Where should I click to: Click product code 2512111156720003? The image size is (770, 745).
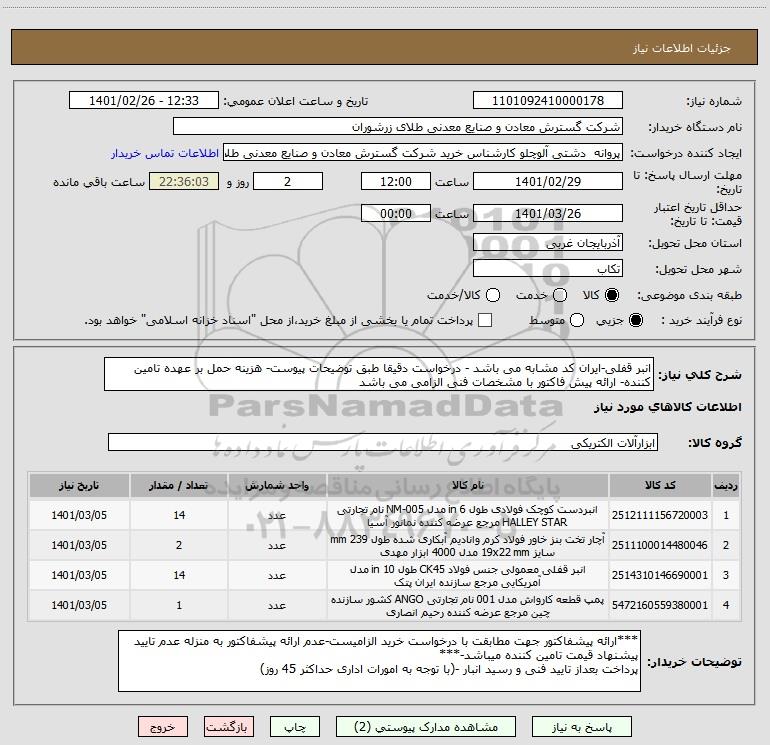pyautogui.click(x=660, y=515)
